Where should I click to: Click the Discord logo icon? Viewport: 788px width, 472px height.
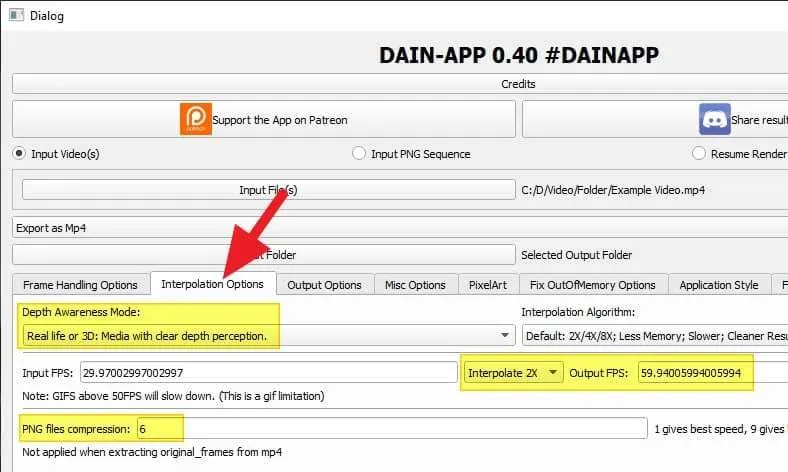point(714,119)
